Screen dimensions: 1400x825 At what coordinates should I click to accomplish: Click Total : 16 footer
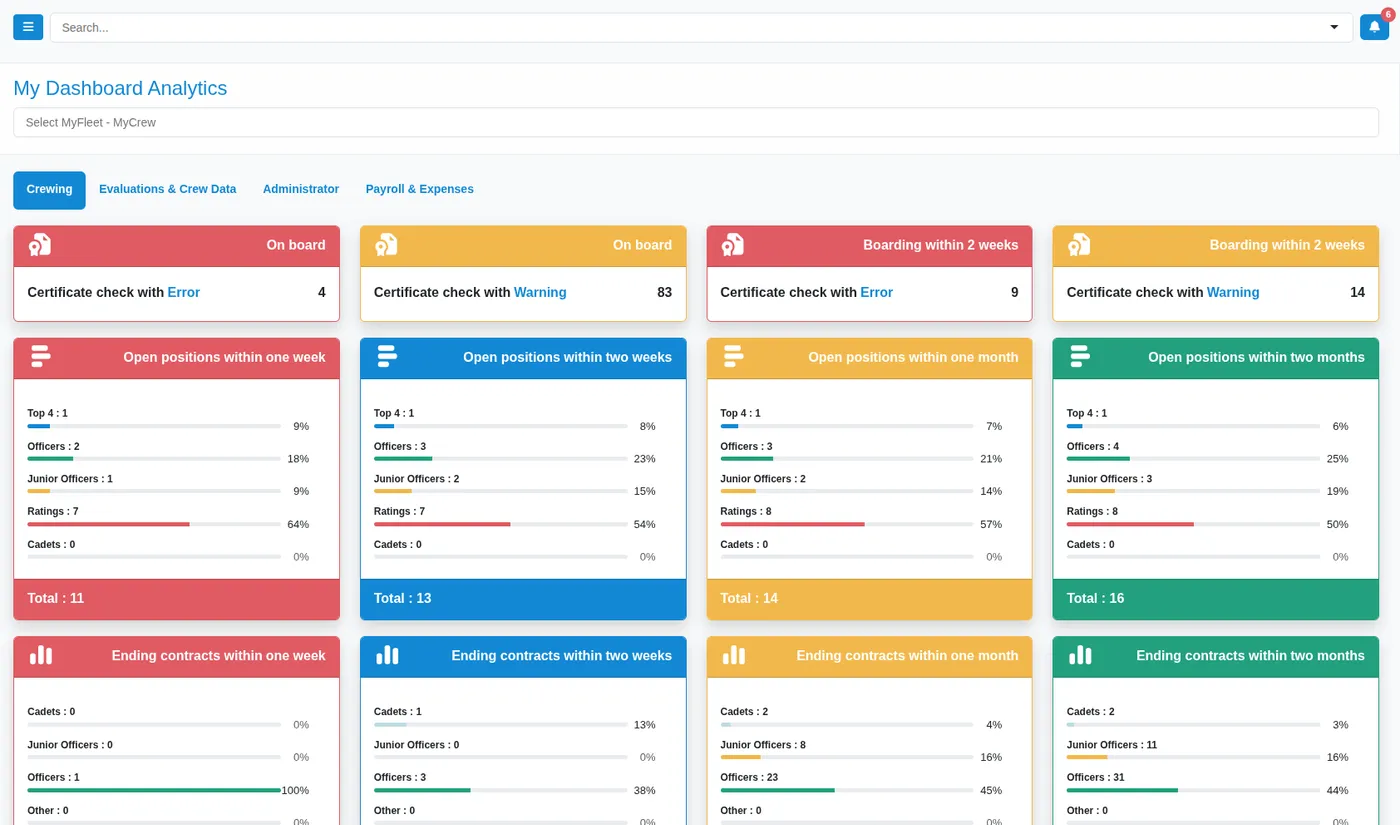tap(1216, 599)
